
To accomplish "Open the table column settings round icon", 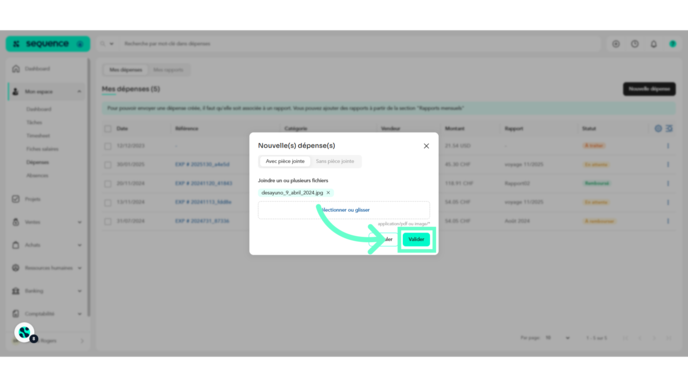I will point(658,129).
